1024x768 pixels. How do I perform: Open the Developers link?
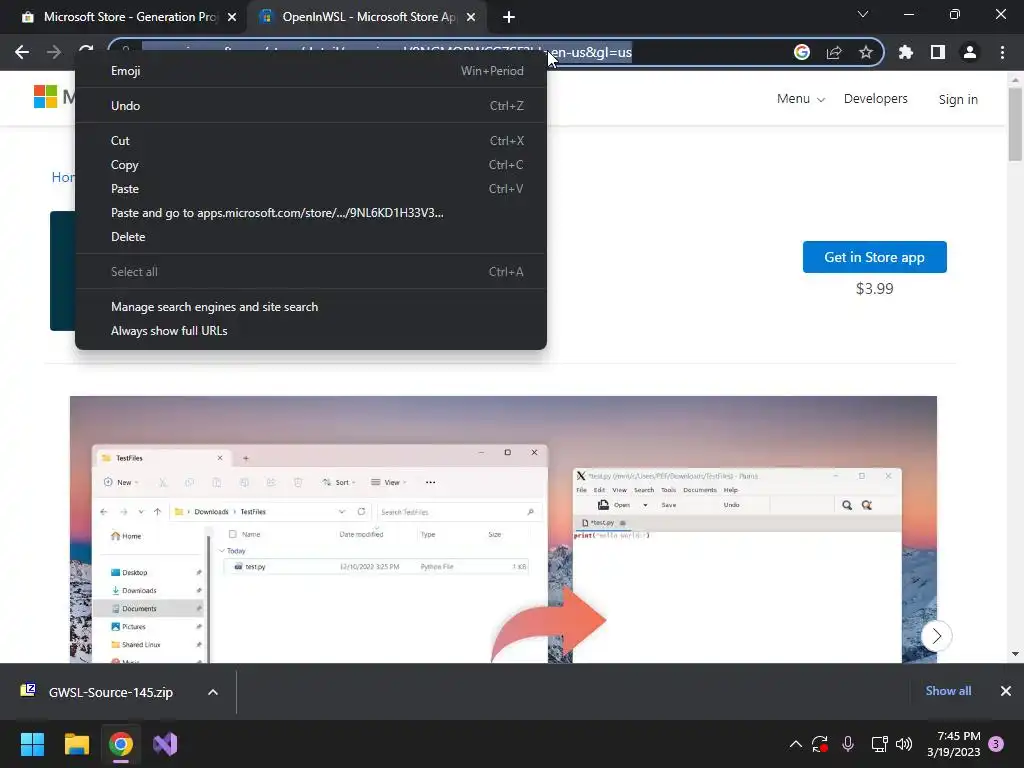[x=875, y=99]
